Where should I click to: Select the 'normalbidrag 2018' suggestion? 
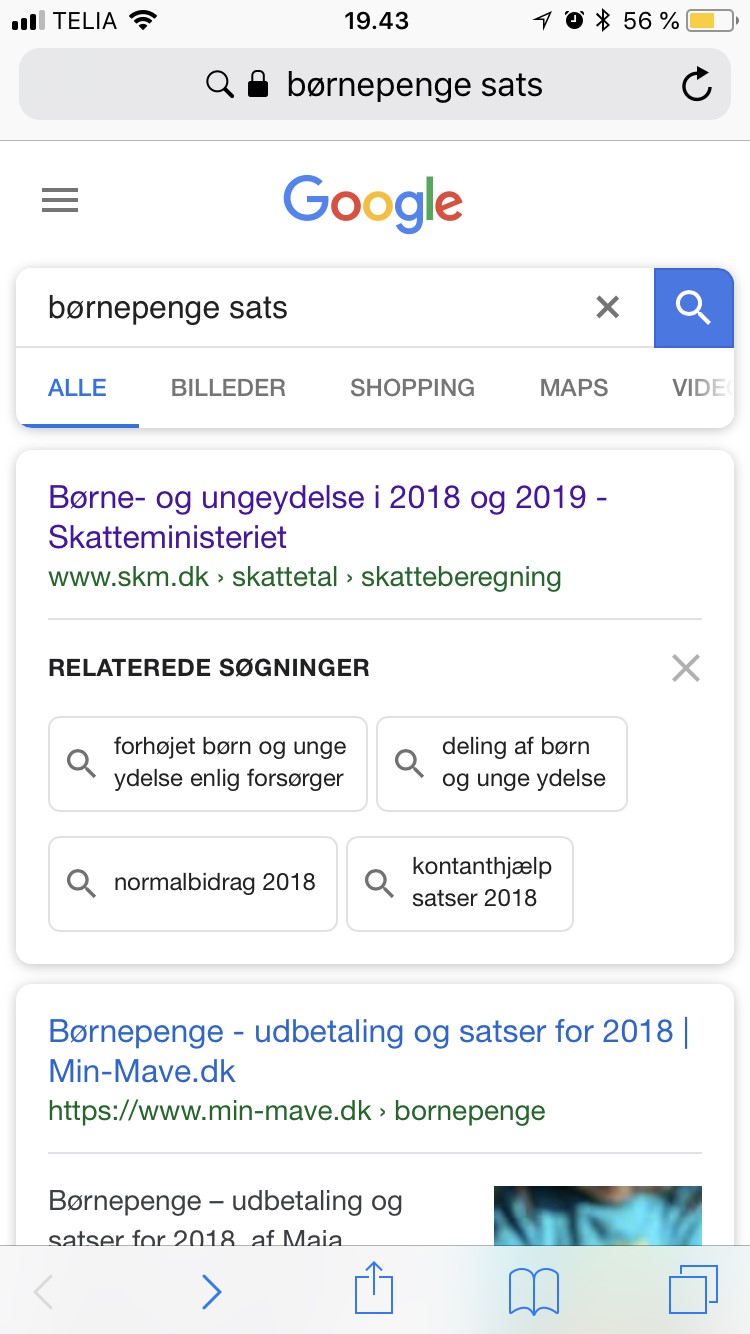pos(193,883)
